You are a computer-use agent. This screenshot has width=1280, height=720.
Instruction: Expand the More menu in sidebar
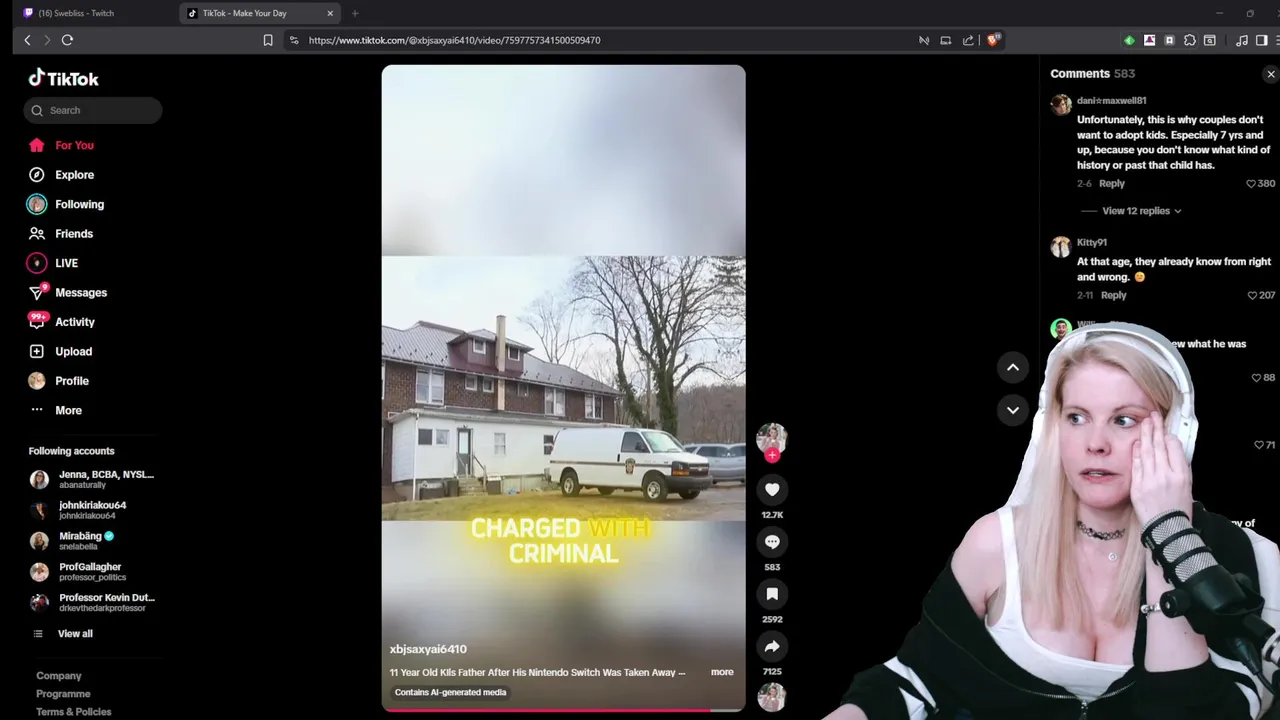coord(55,410)
